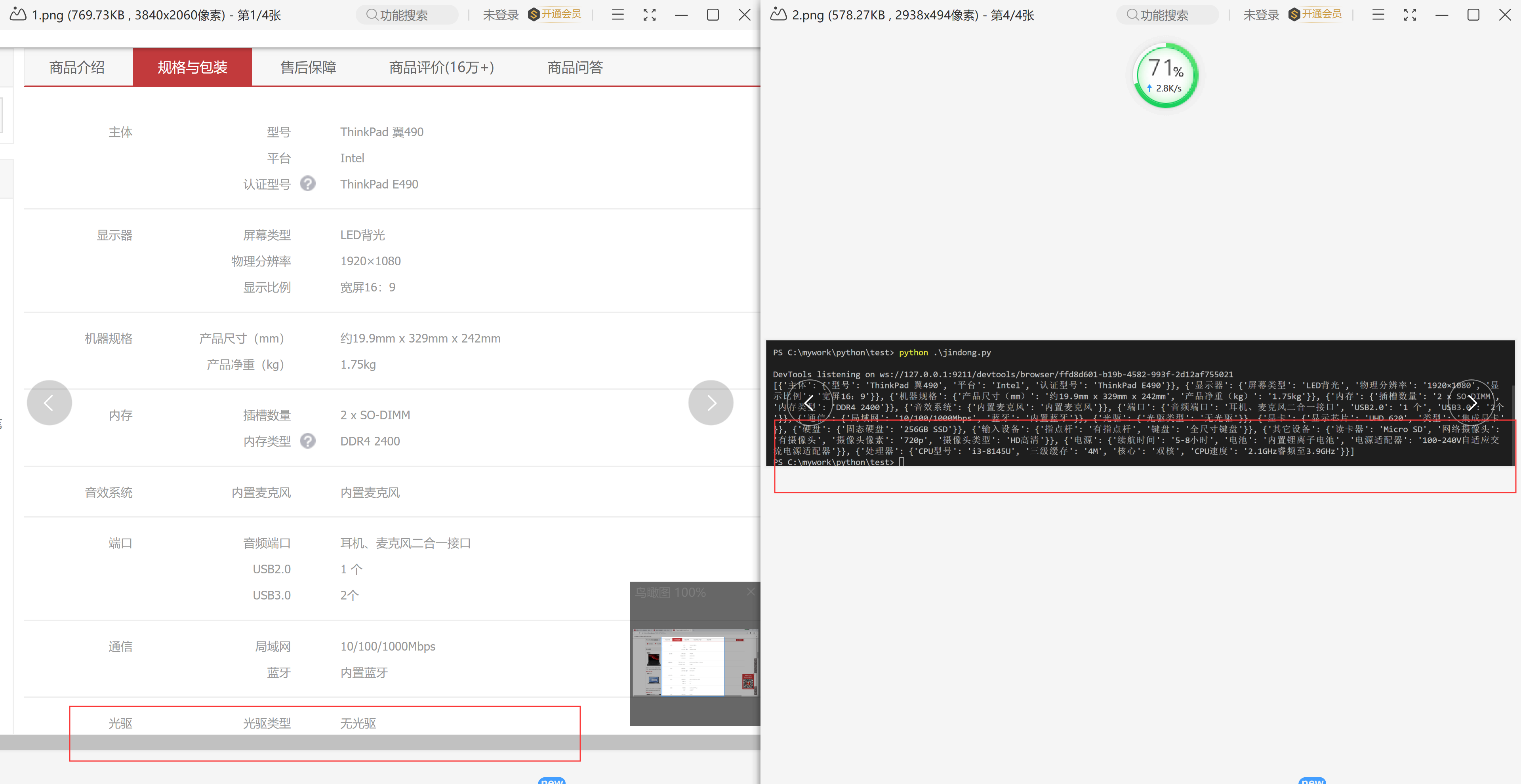Screen dimensions: 1521x784
Task: Open the hamburger menu in 1.png window
Action: click(x=618, y=15)
